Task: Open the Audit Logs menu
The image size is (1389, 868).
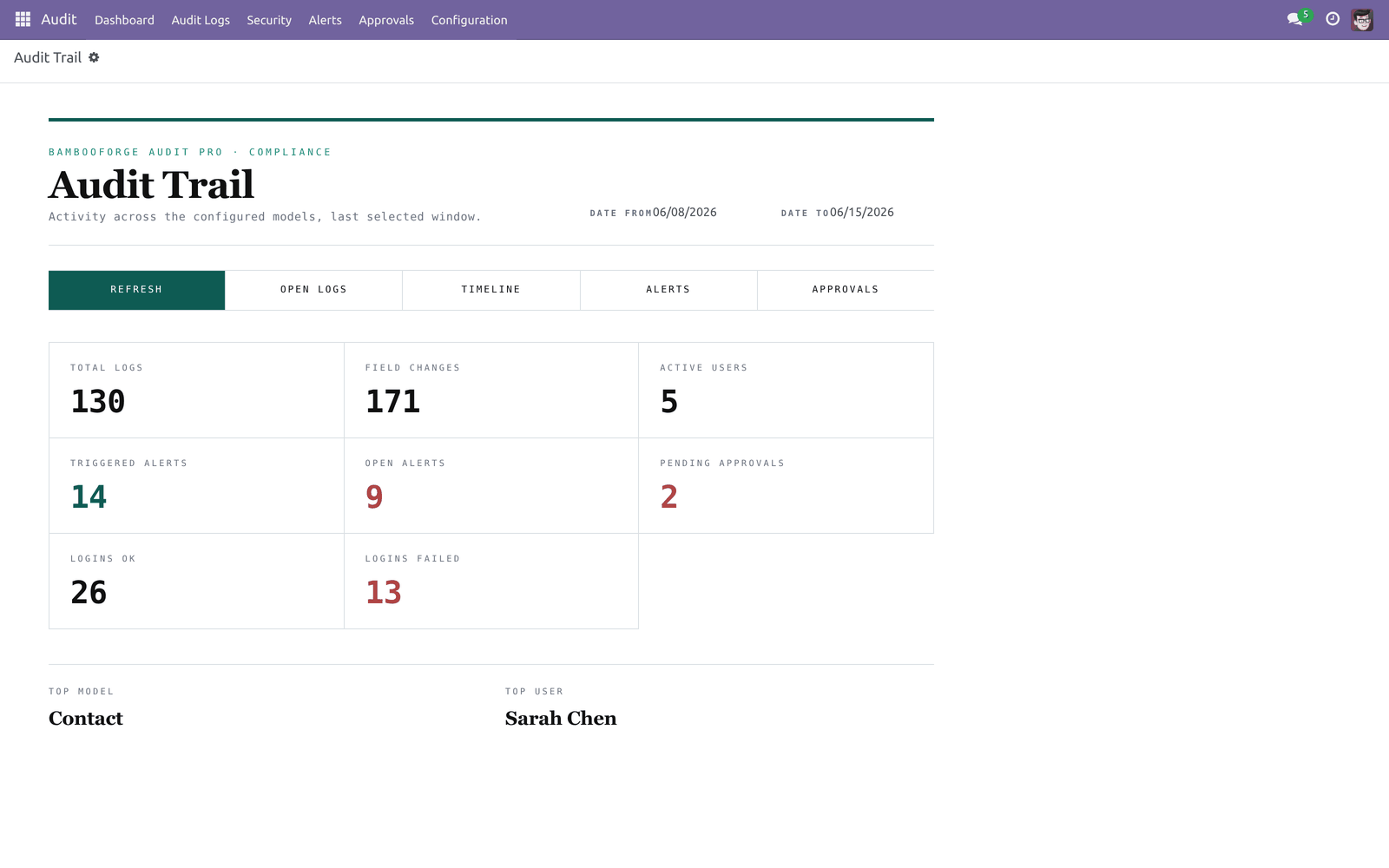Action: point(201,20)
